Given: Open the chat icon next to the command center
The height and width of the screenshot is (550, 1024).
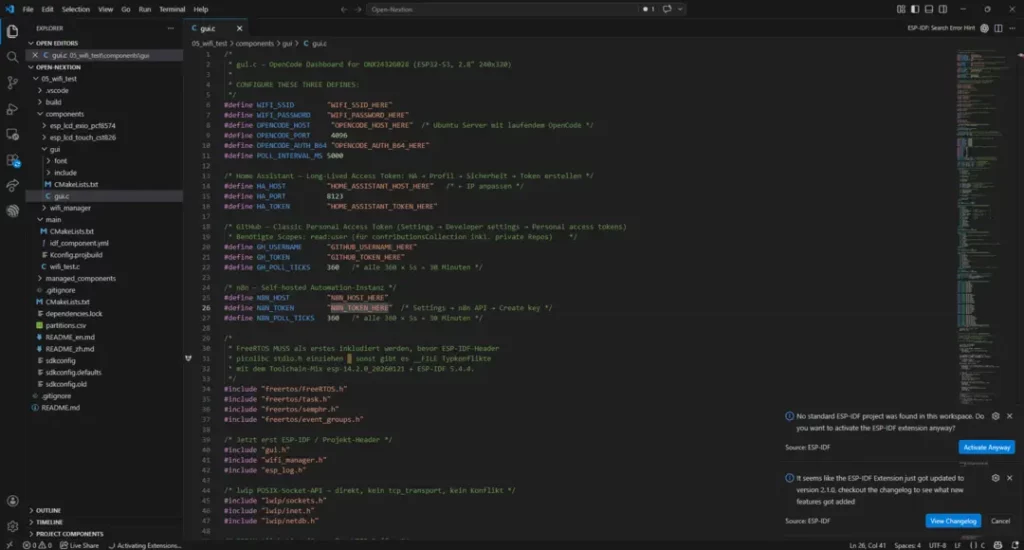Looking at the screenshot, I should point(667,9).
